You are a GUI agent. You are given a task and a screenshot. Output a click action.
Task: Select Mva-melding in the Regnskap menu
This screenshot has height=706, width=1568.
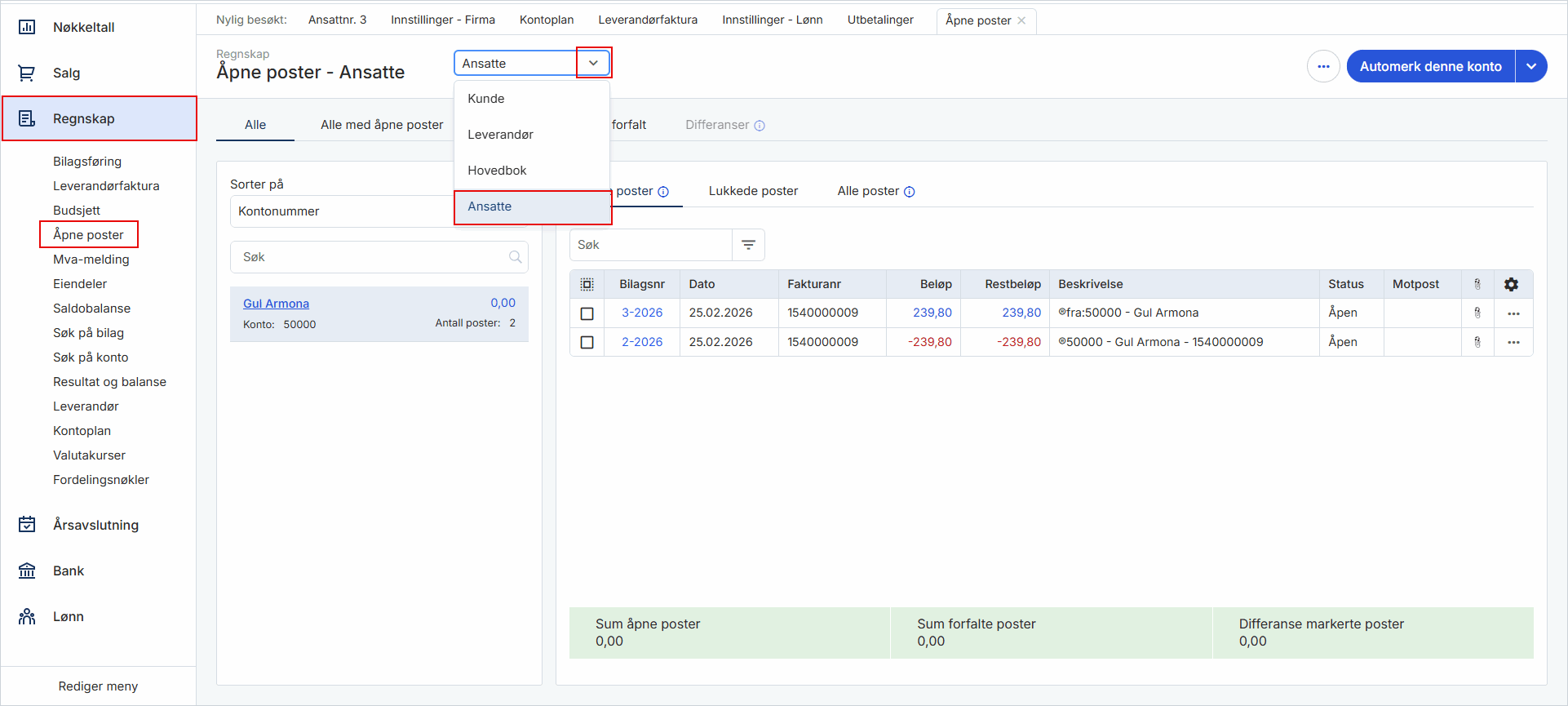pyautogui.click(x=91, y=260)
